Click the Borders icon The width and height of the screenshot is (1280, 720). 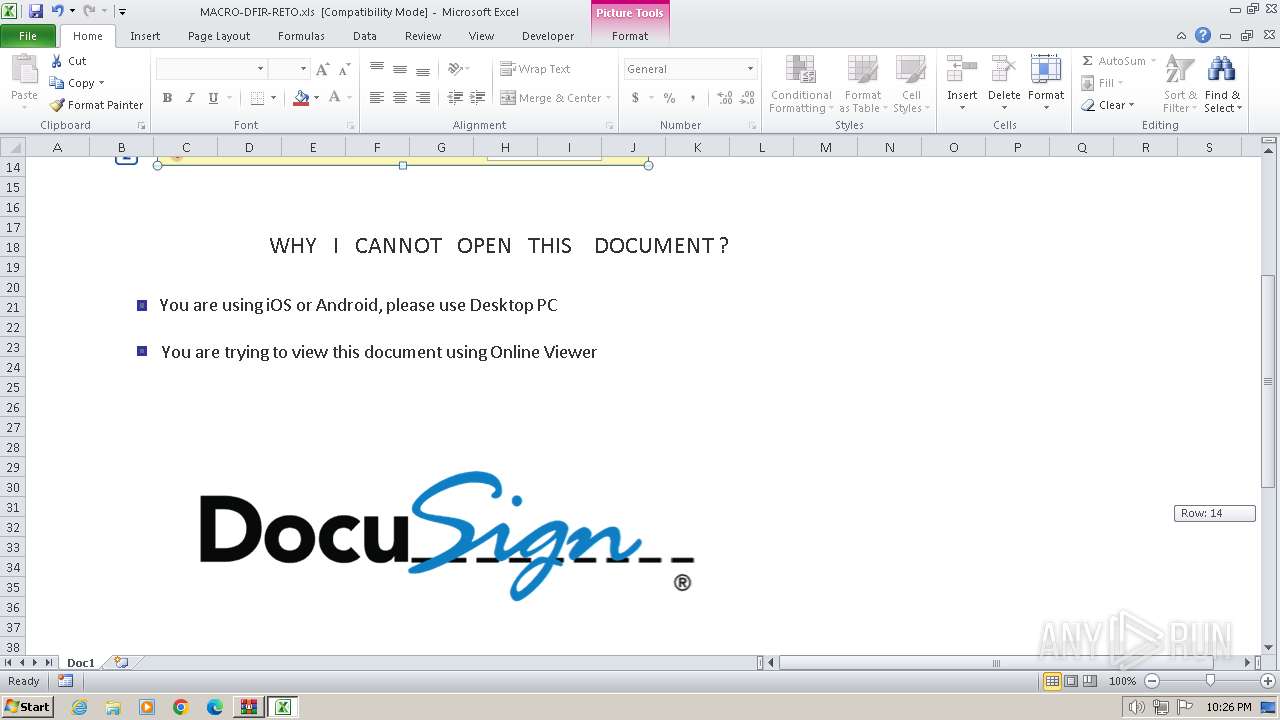(x=257, y=98)
